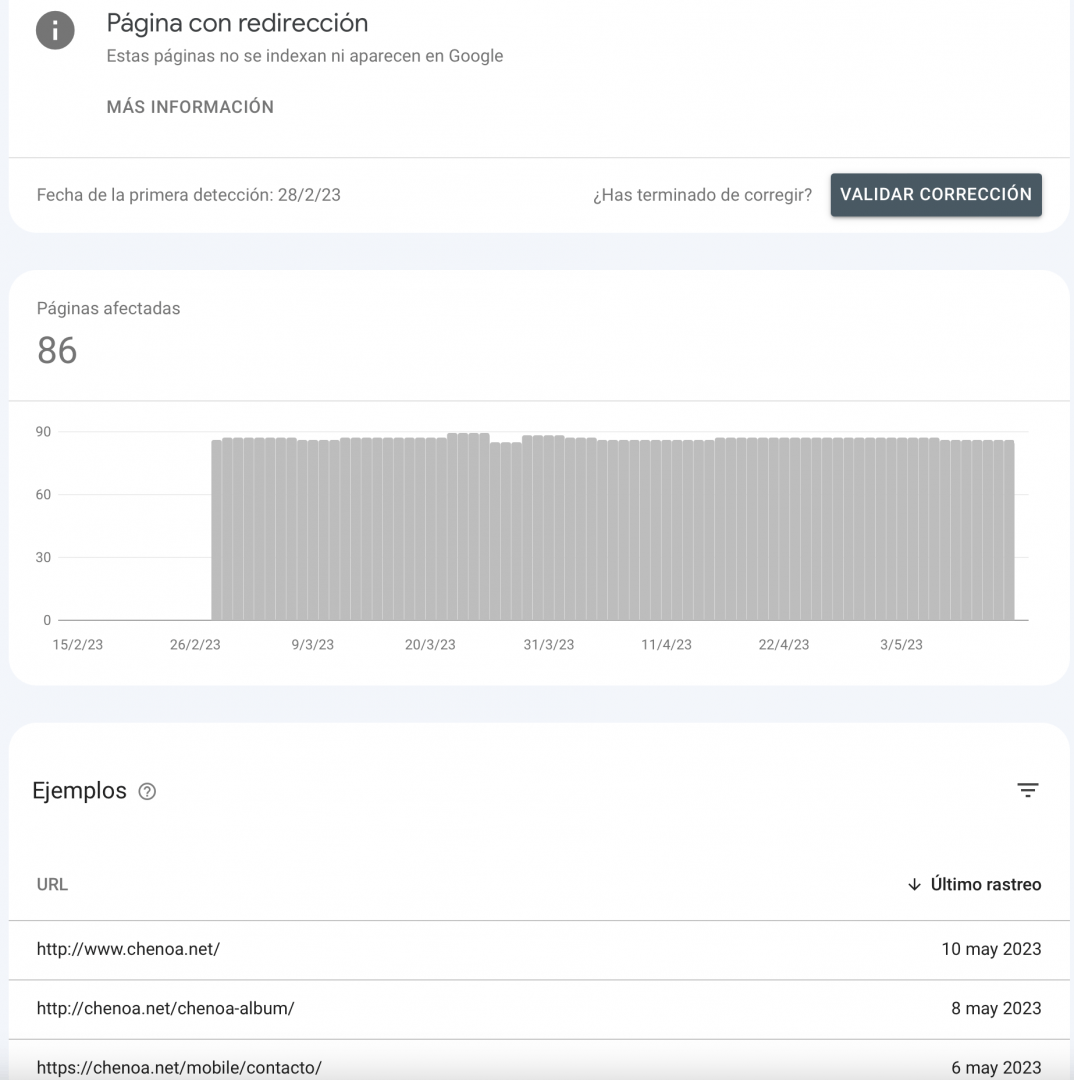Click the 8 may 2023 crawl date
Viewport: 1074px width, 1080px height.
tap(995, 1008)
